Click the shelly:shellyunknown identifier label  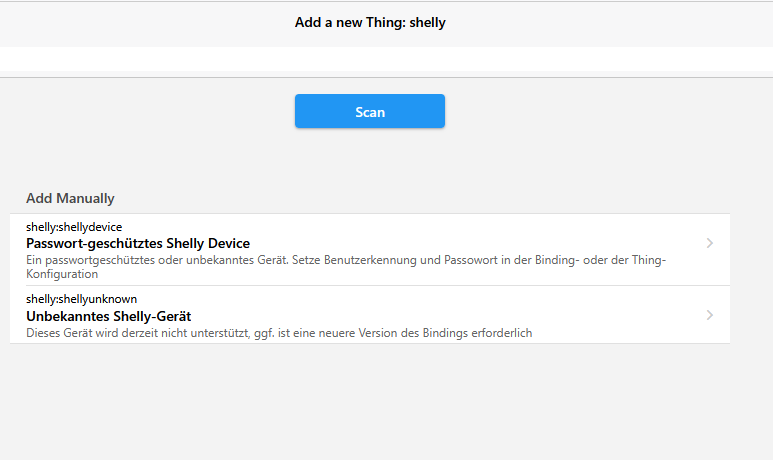[x=81, y=299]
